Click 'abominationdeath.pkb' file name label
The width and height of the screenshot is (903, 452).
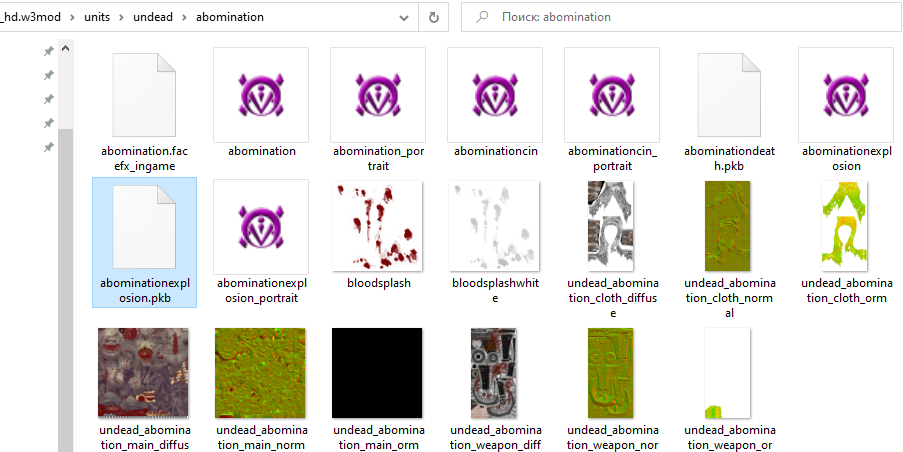click(729, 158)
